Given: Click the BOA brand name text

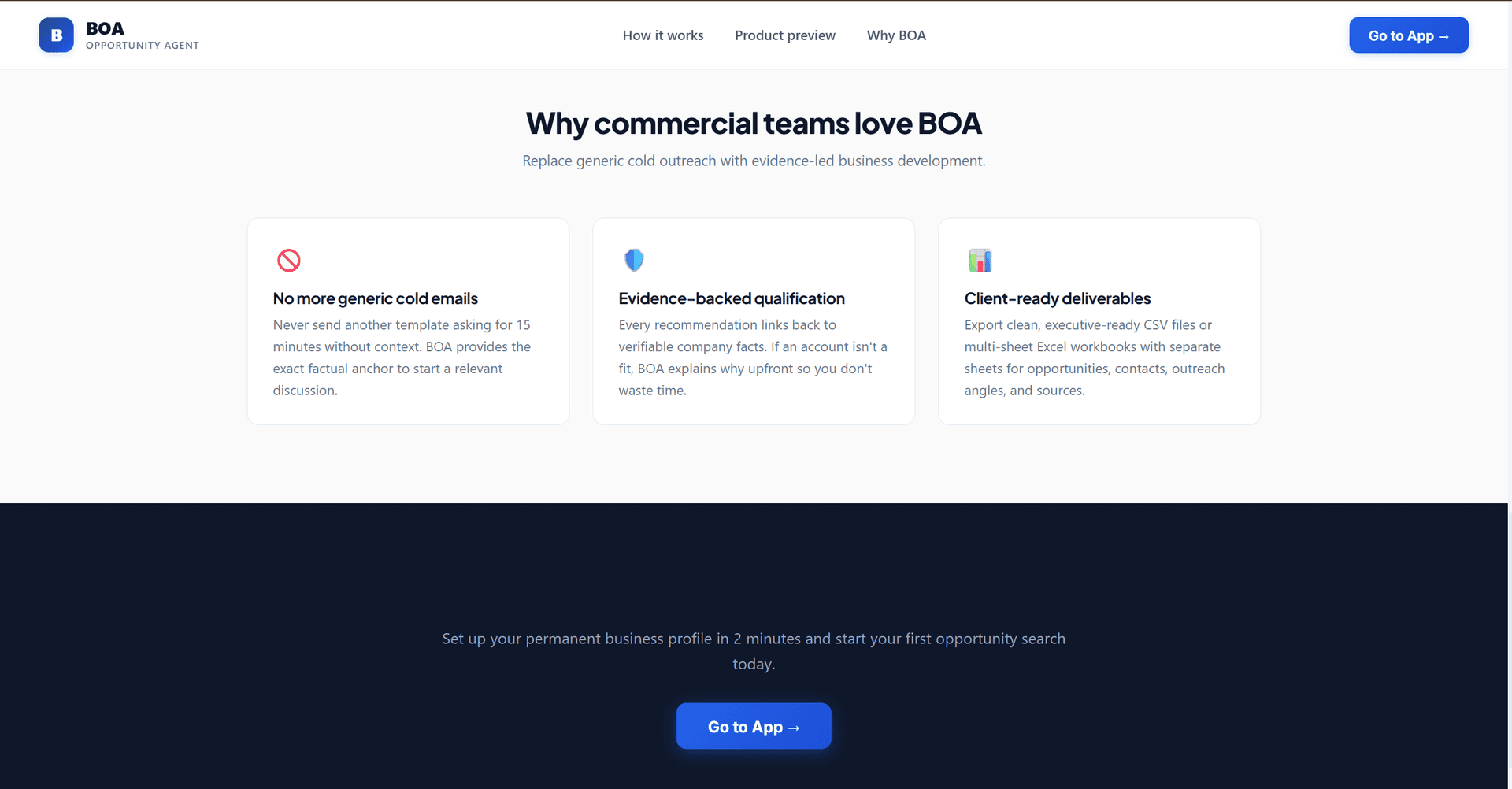Looking at the screenshot, I should [x=105, y=28].
